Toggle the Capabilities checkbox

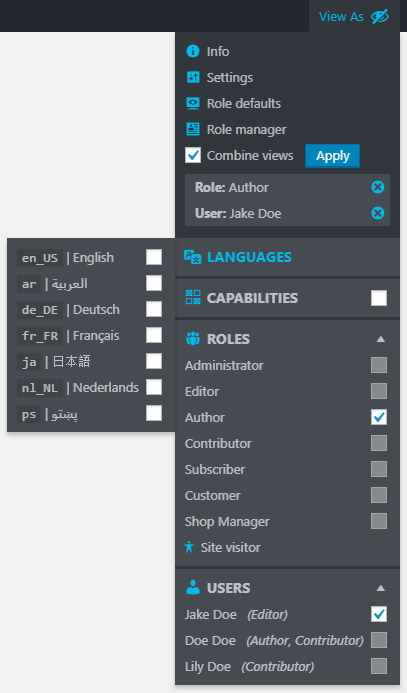click(379, 298)
